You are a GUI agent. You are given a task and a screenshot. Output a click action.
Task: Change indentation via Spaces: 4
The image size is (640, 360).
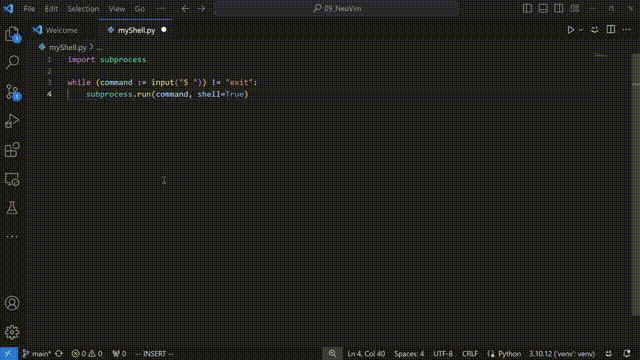pos(409,353)
